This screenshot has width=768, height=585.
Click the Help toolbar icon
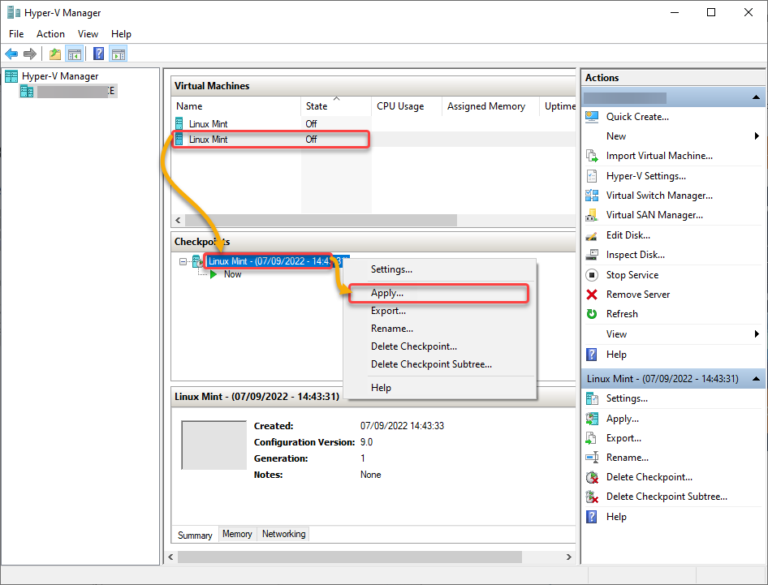point(99,54)
